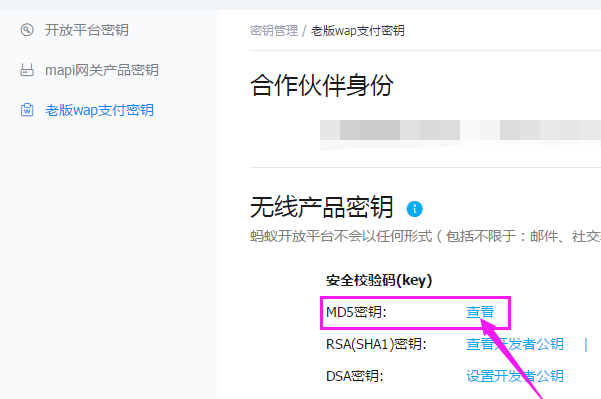The width and height of the screenshot is (601, 399).
Task: Click the blurred partner ID value
Action: [x=460, y=130]
